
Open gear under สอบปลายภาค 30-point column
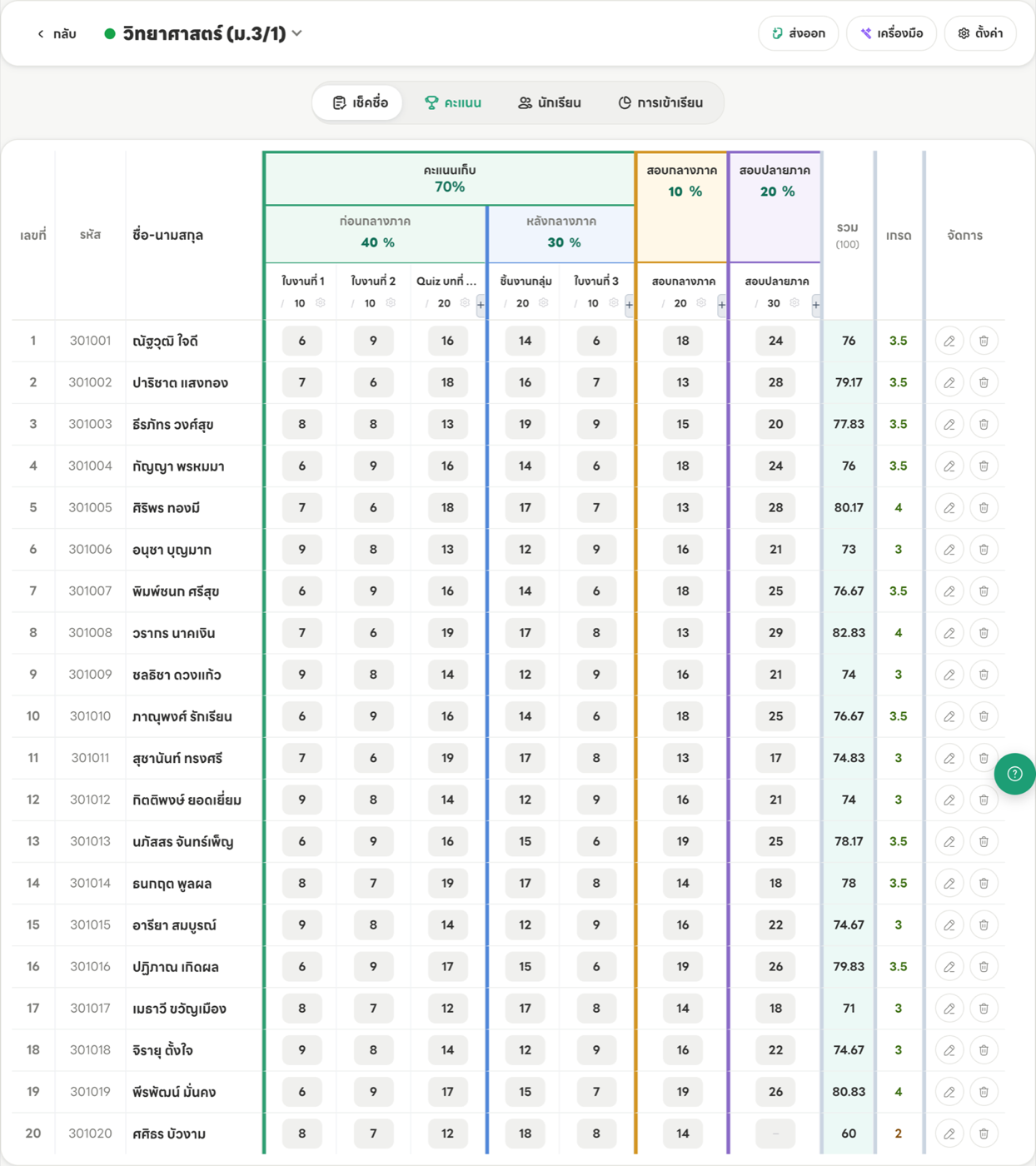(794, 303)
